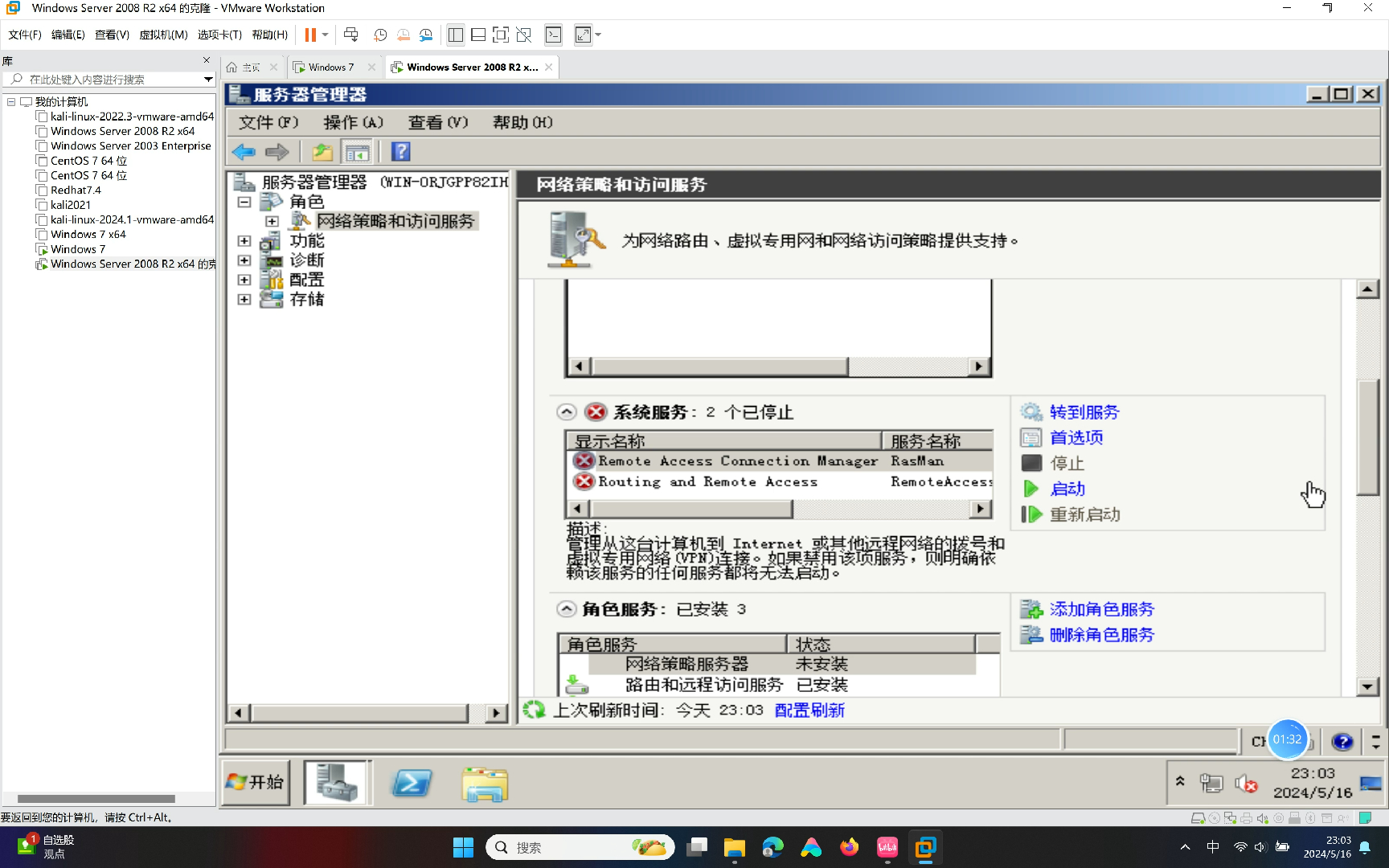The height and width of the screenshot is (868, 1389).
Task: Open PowerShell from the guest taskbar
Action: (x=412, y=783)
